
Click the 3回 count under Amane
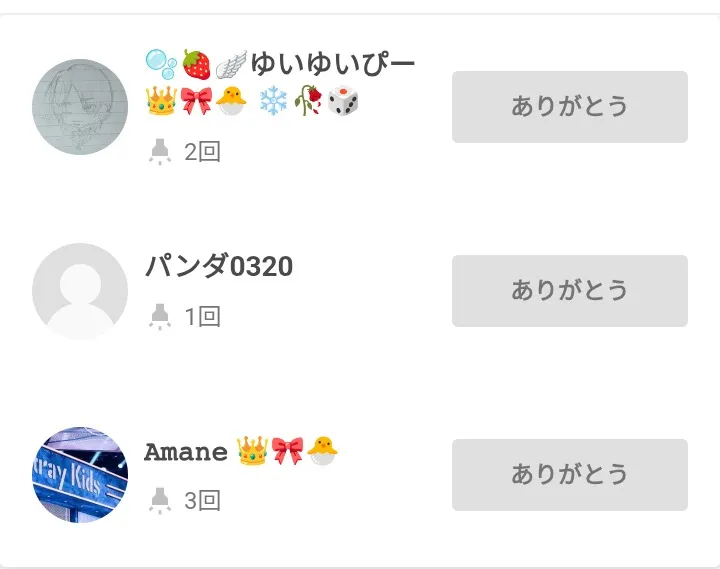(202, 500)
